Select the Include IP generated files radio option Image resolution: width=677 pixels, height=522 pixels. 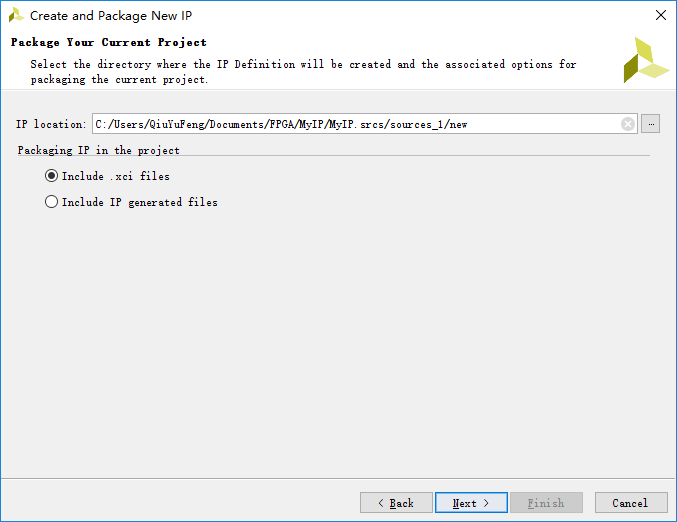(x=51, y=202)
